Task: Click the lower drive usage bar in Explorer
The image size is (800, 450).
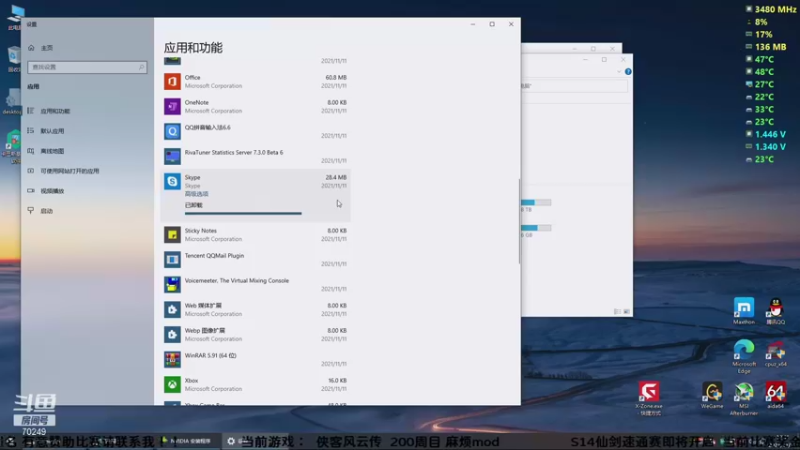Action: click(536, 228)
